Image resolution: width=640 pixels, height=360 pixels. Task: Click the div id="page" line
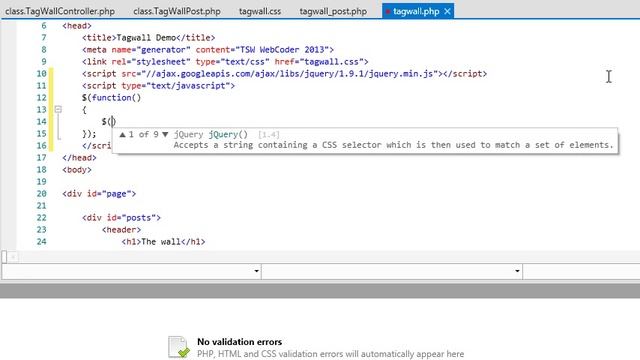pyautogui.click(x=99, y=193)
